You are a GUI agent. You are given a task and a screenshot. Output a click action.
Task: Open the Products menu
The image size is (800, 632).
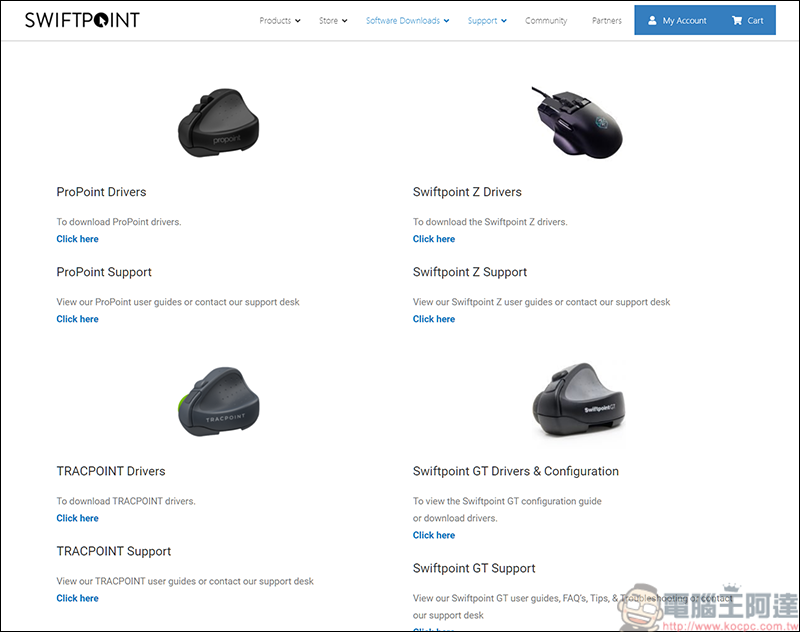[x=280, y=20]
